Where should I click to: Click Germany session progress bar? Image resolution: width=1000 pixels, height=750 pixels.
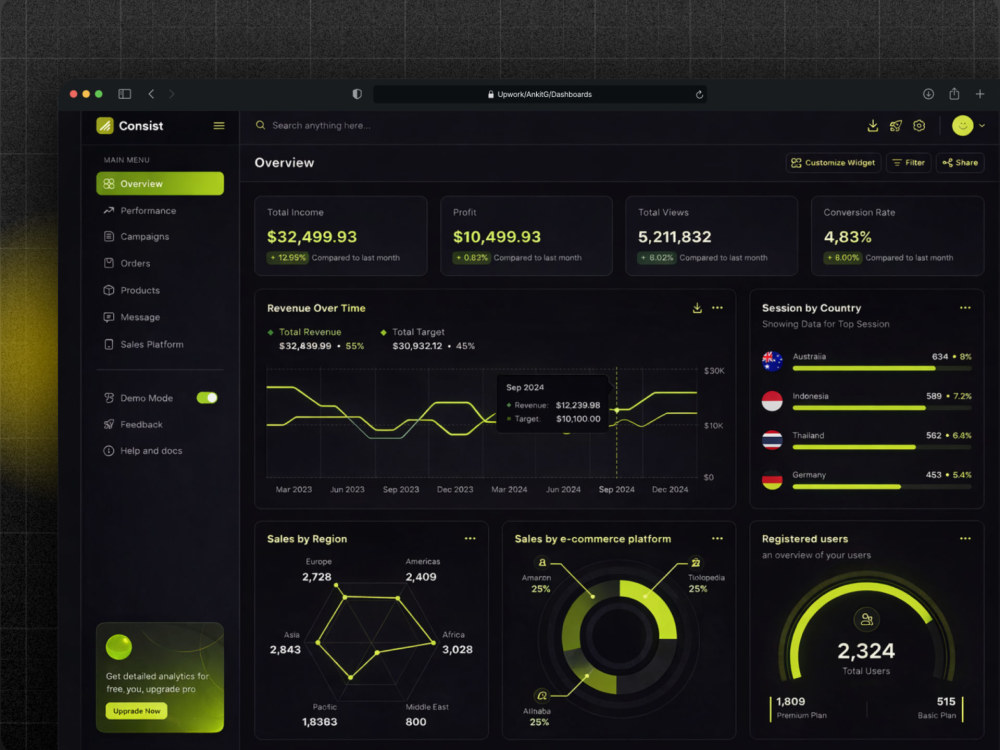tap(882, 487)
